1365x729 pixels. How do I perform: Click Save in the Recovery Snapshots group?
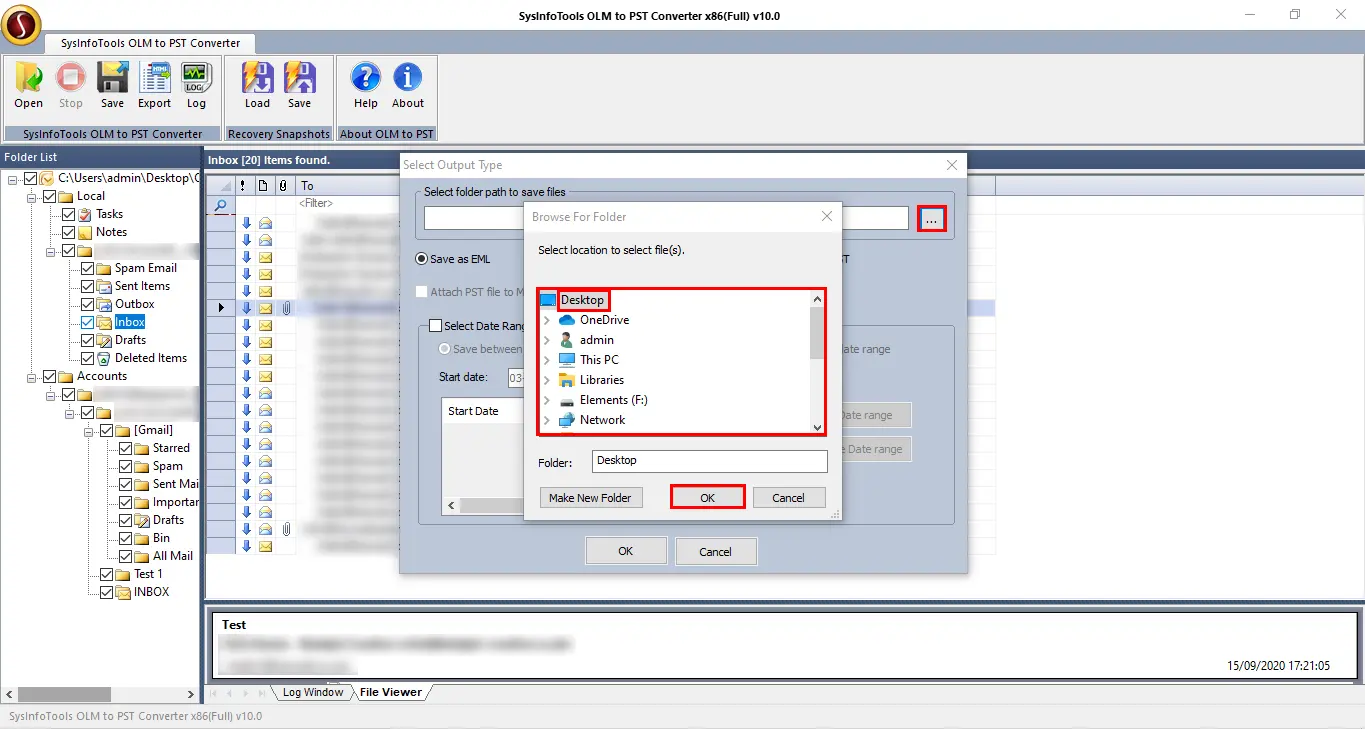pos(299,79)
